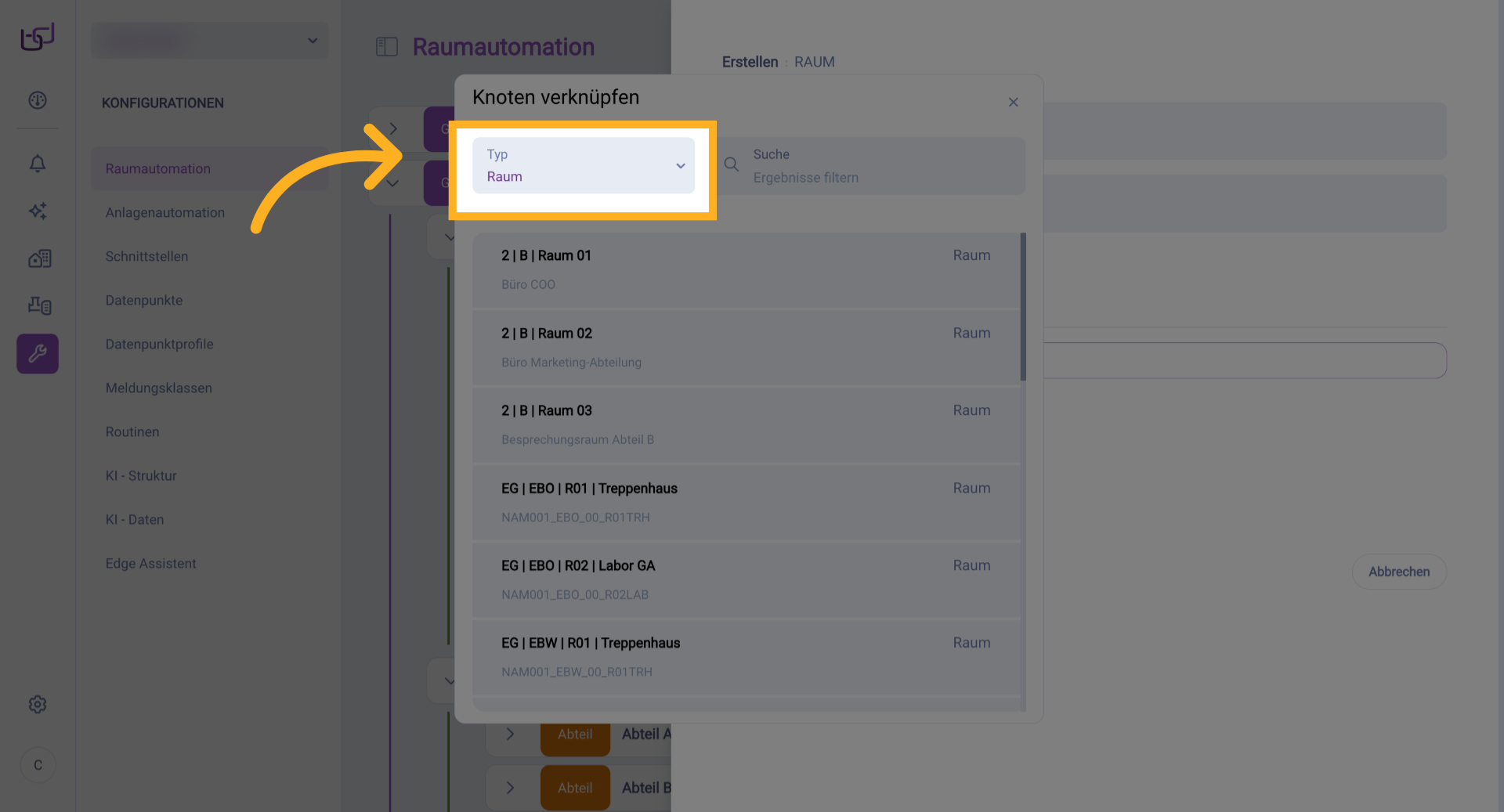The image size is (1504, 812).
Task: Open the project selector dropdown
Action: point(210,41)
